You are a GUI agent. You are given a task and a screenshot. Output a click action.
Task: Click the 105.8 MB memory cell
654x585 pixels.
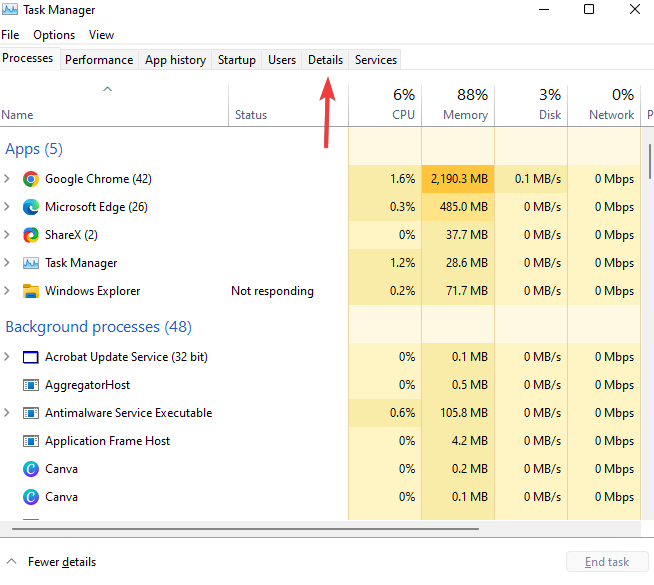(458, 413)
